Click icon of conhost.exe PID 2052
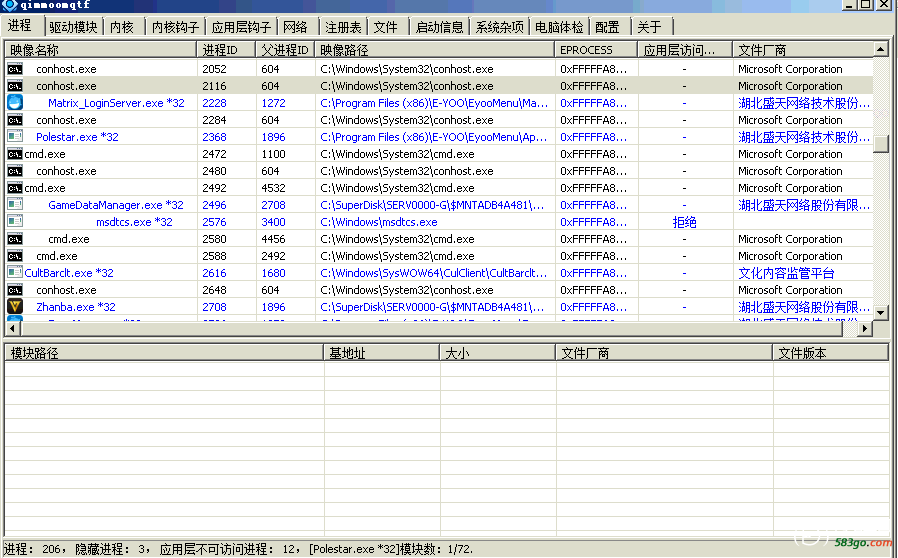This screenshot has width=898, height=558. point(15,69)
